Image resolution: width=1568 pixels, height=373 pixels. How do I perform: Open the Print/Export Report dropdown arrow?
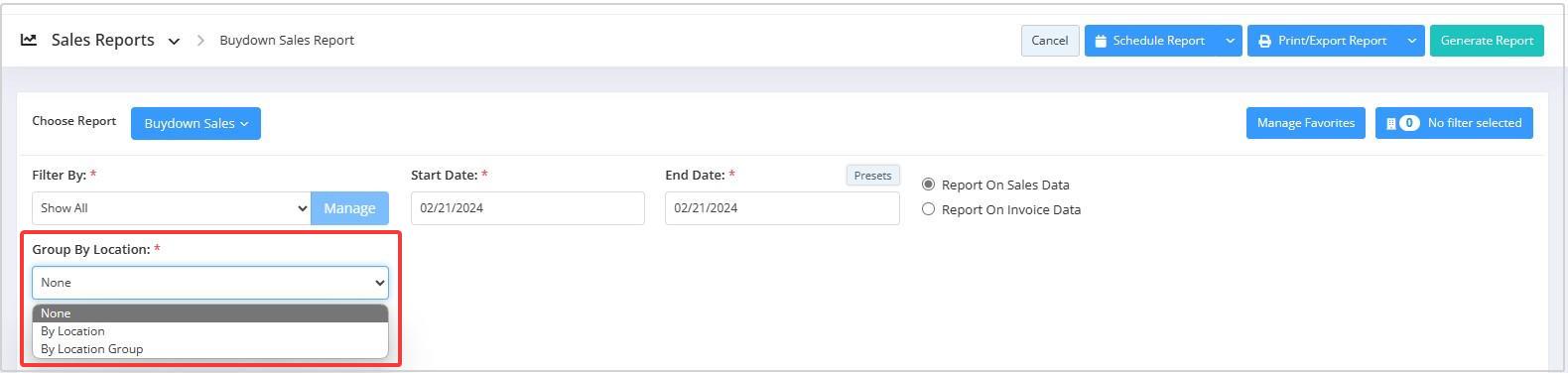coord(1411,41)
